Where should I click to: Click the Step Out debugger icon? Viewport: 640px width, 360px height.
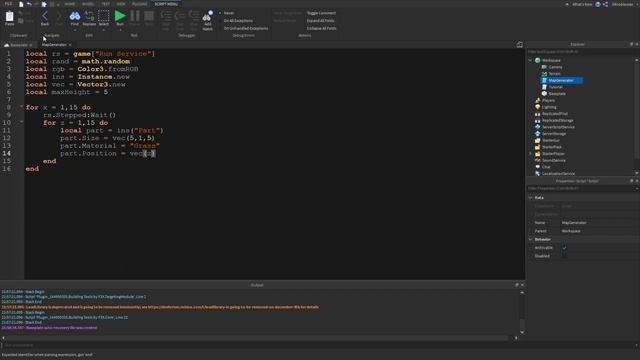click(194, 16)
